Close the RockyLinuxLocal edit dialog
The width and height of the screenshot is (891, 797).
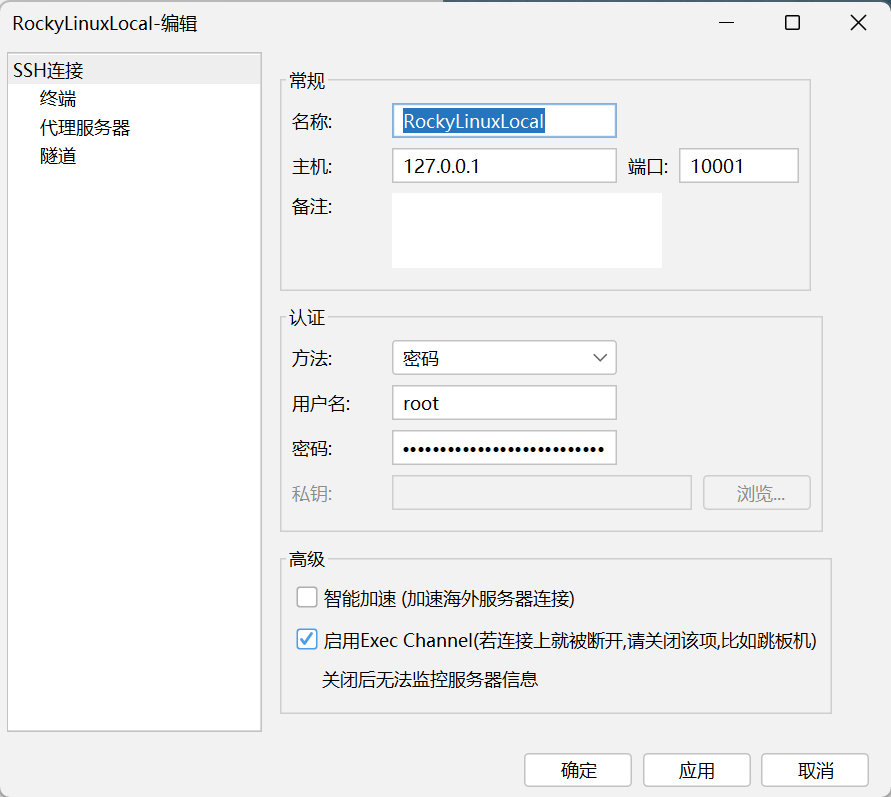[x=858, y=23]
